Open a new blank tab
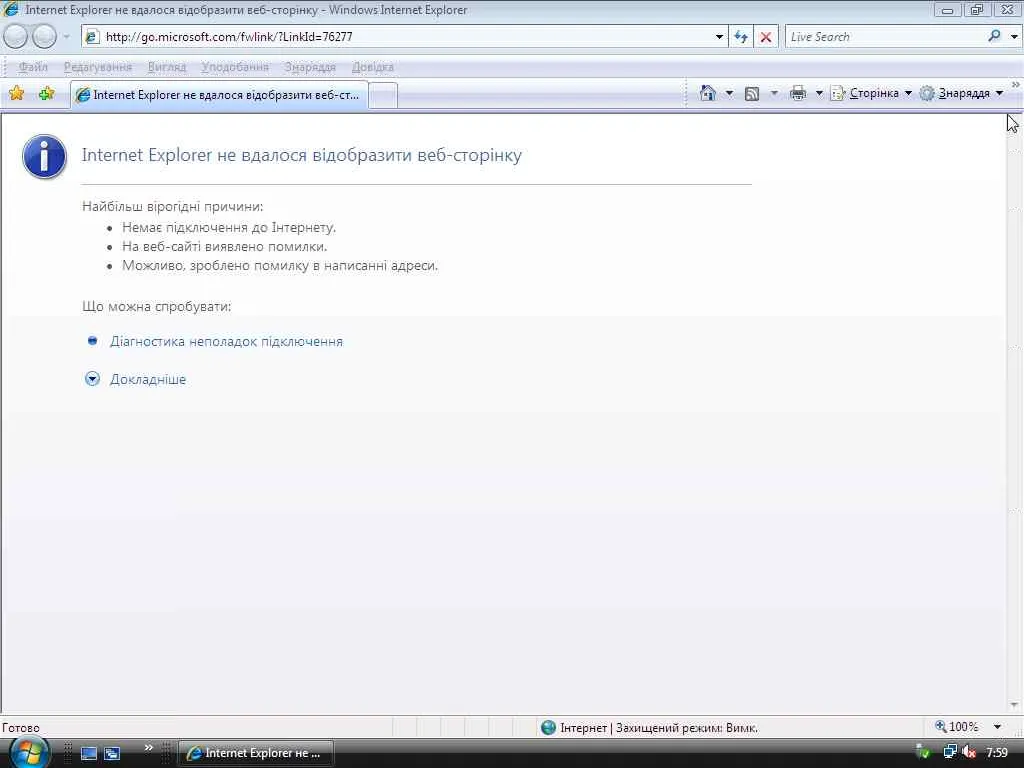Screen dimensions: 1024x768 tap(383, 95)
